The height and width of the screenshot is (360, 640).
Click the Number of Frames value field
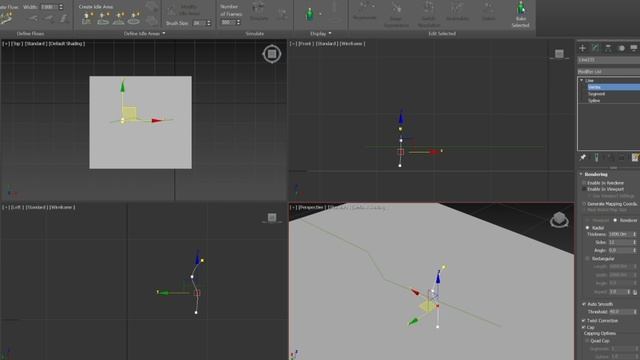(228, 22)
